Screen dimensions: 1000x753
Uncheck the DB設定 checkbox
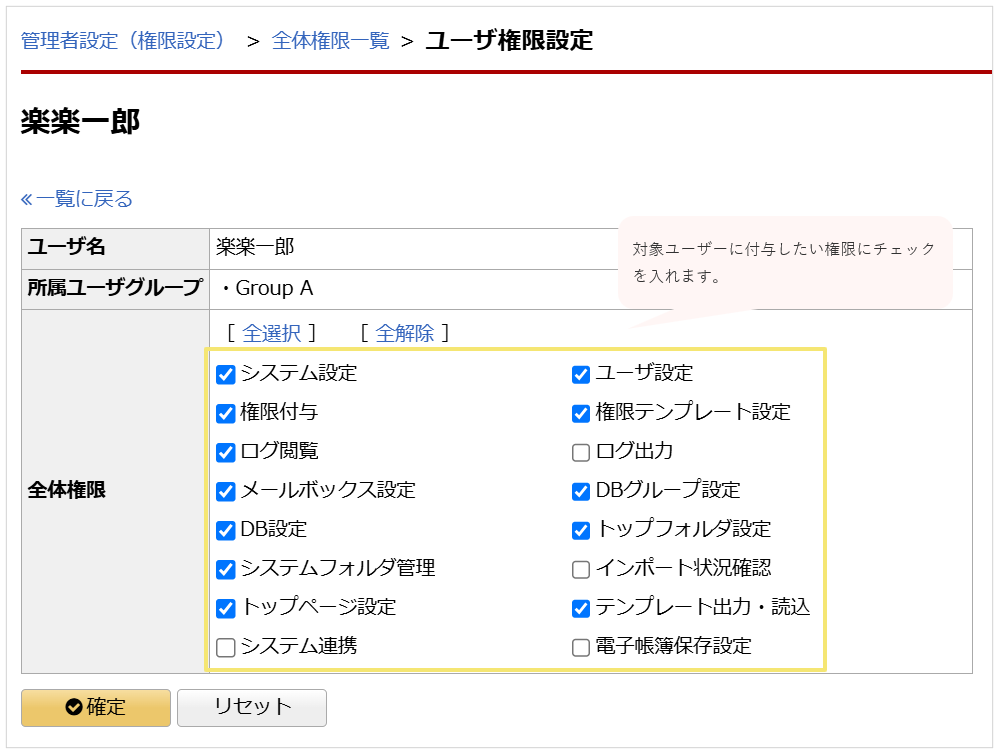click(225, 529)
